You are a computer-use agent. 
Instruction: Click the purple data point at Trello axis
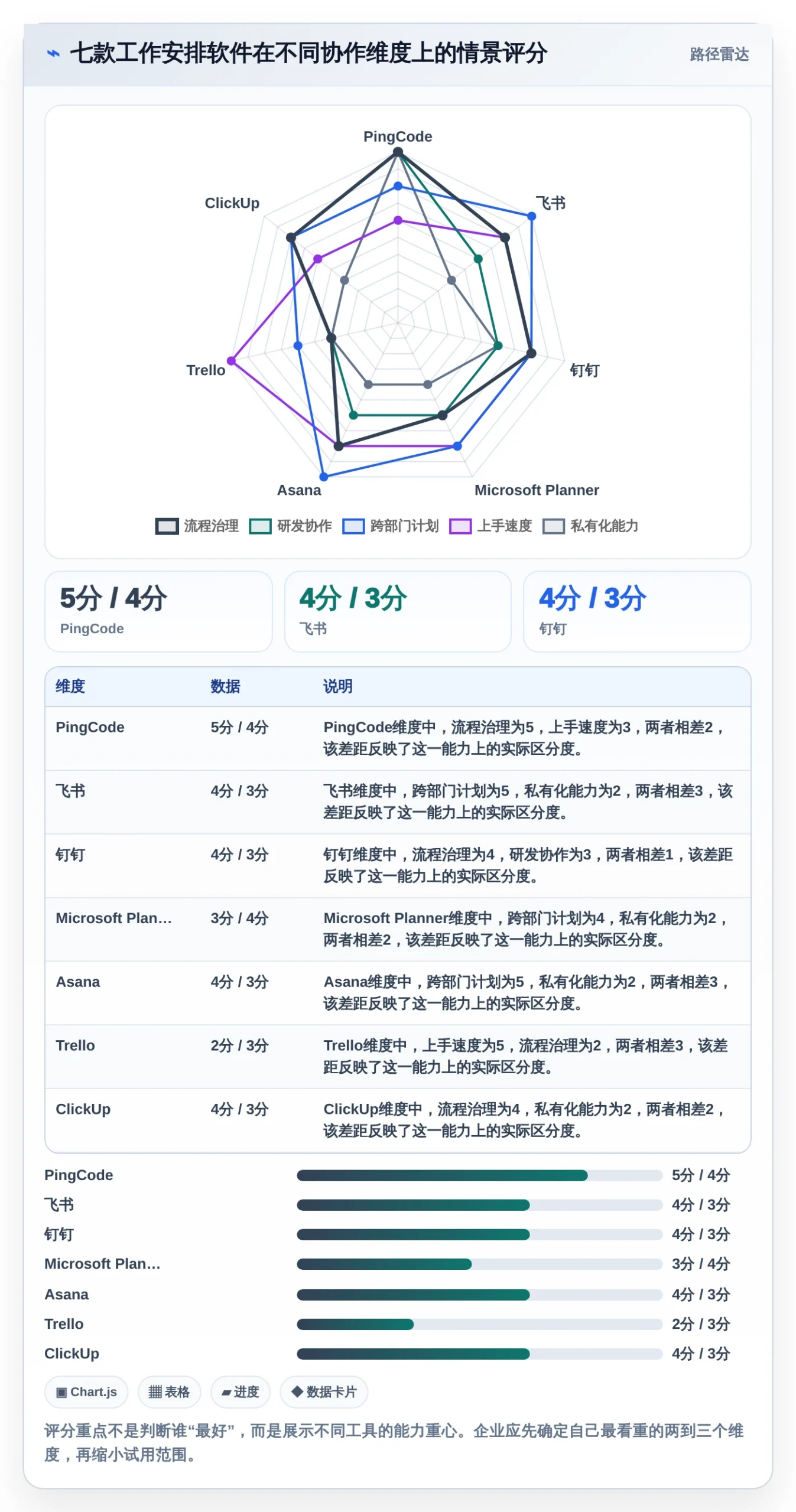click(231, 361)
